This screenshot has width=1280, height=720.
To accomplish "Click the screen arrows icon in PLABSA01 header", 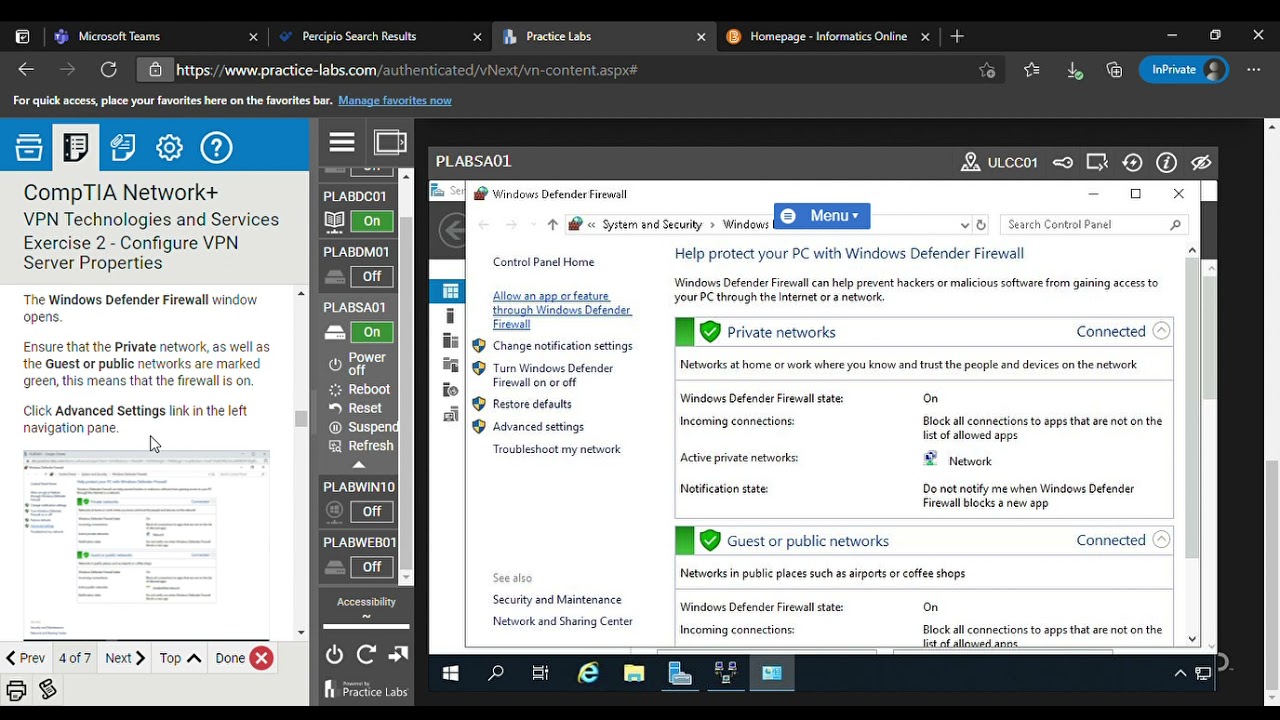I will [1097, 162].
